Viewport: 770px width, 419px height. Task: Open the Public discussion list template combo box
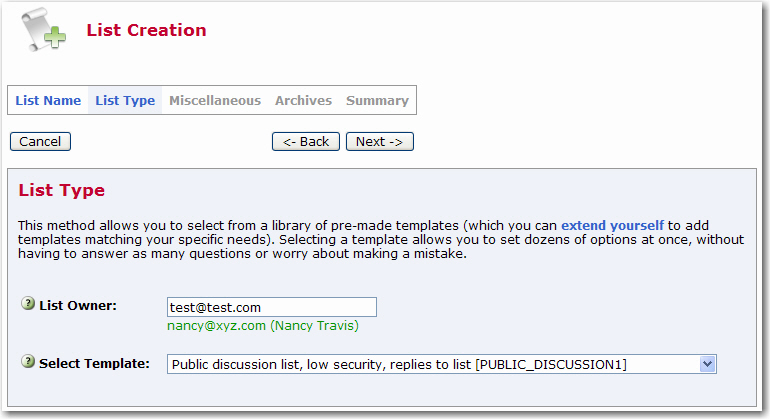click(441, 364)
